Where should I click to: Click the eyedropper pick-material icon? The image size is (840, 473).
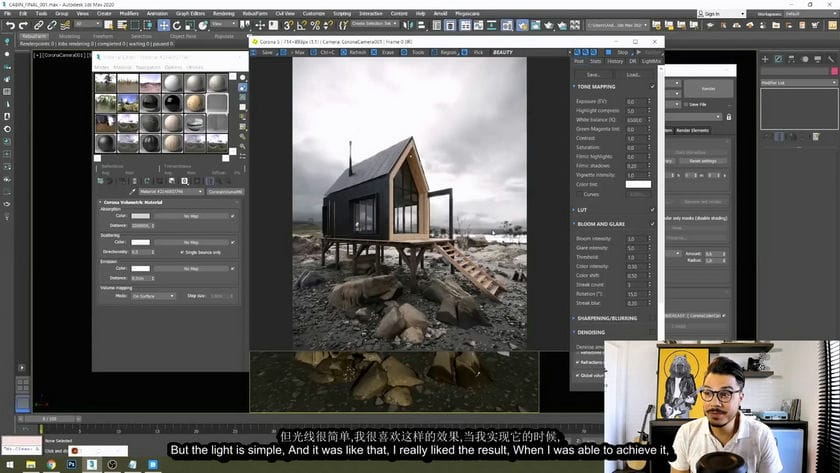(x=132, y=191)
